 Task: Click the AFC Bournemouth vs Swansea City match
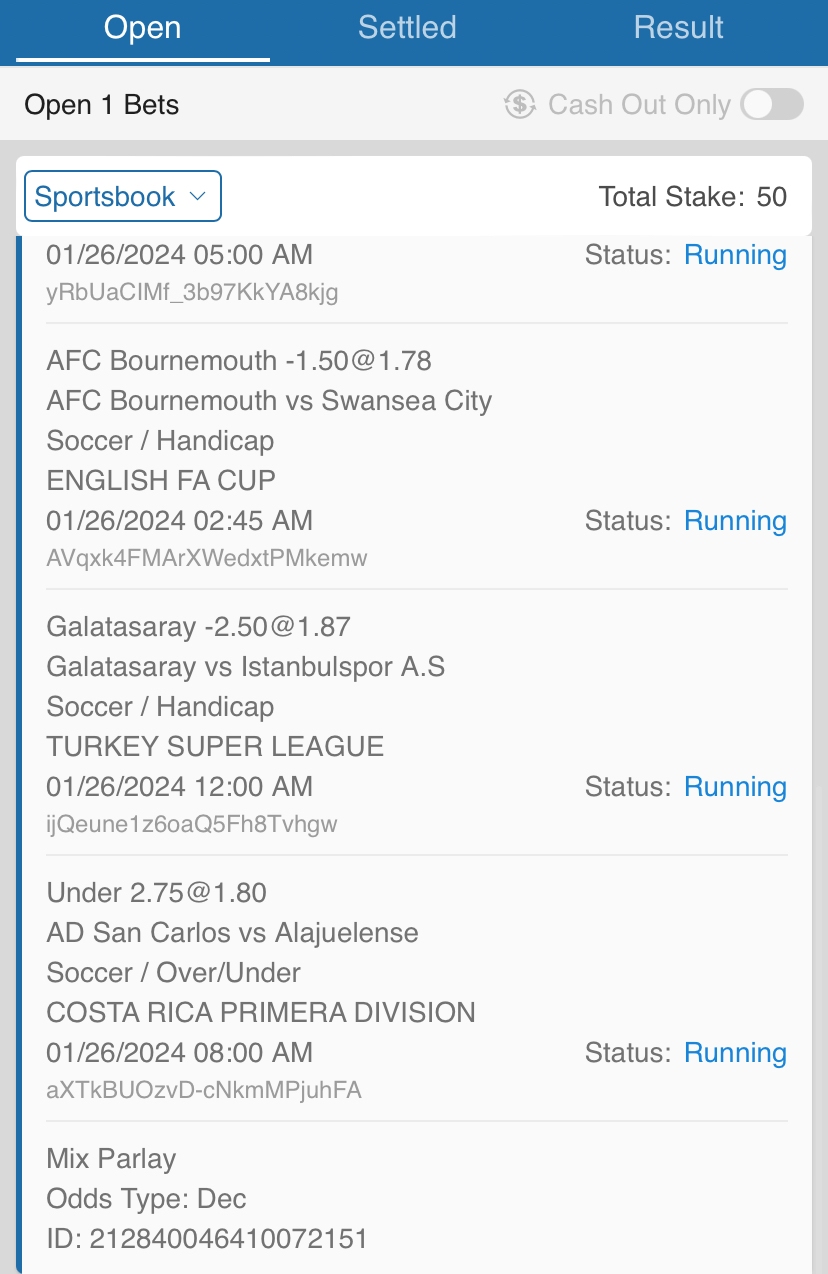[x=269, y=401]
